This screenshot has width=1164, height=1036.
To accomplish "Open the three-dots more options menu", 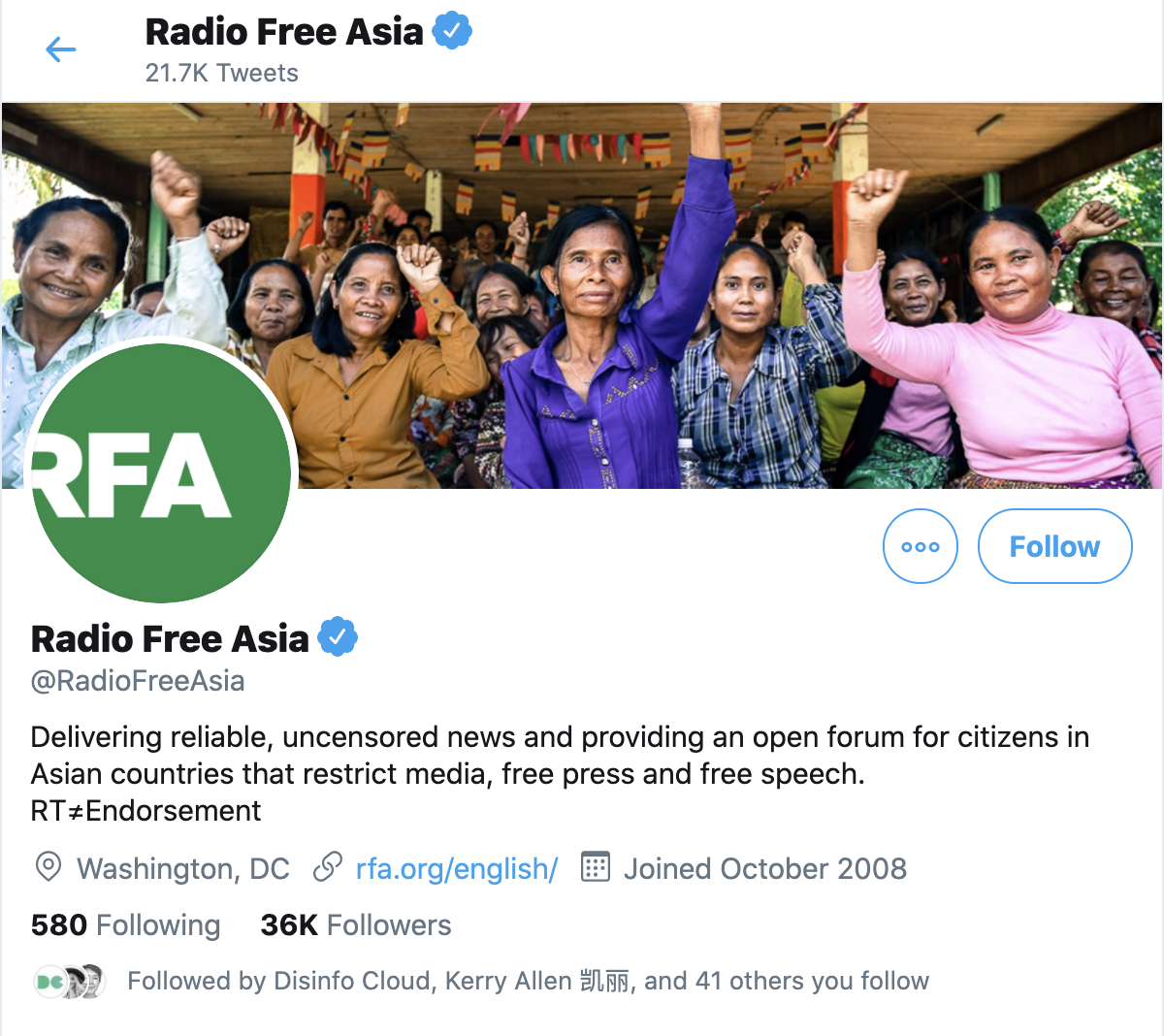I will tap(921, 546).
